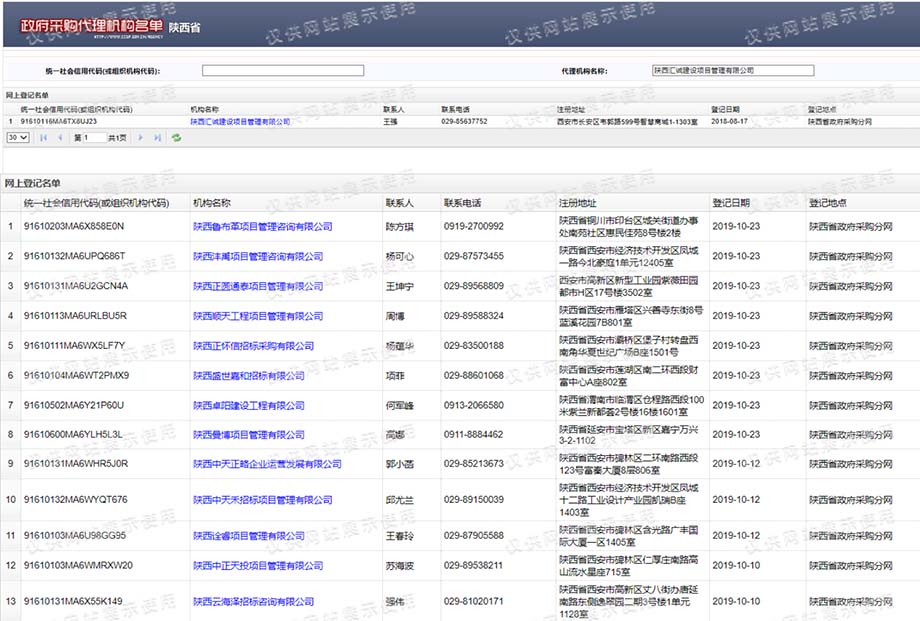Click phone number 029-89538211

[473, 565]
